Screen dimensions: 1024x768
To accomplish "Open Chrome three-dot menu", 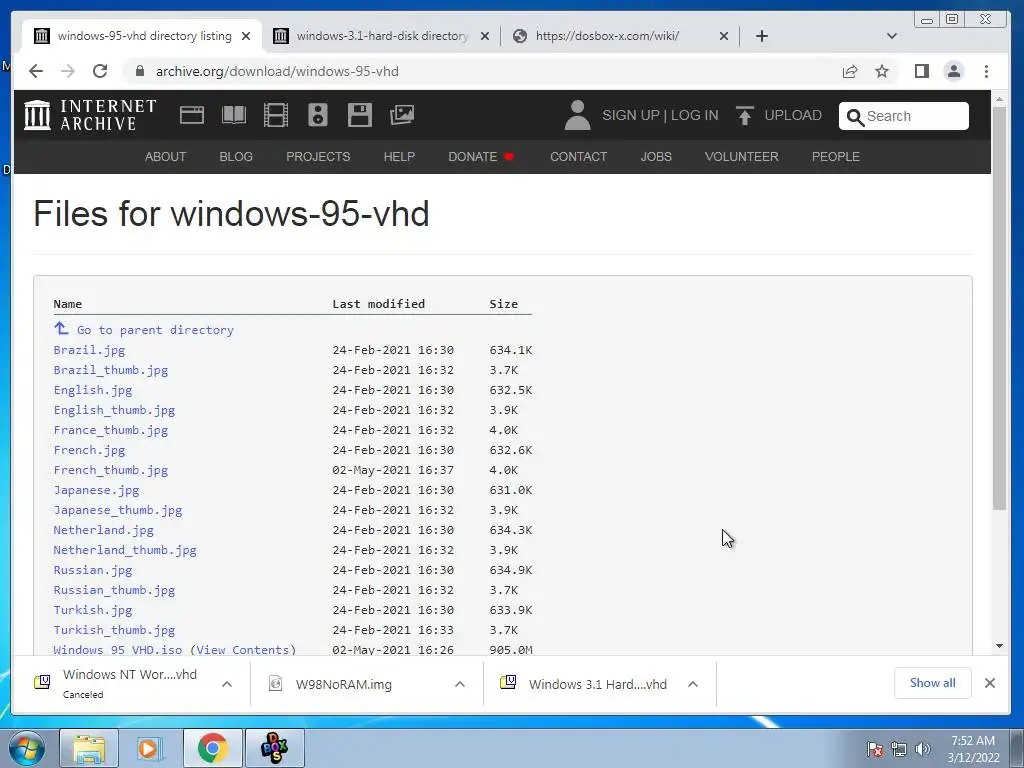I will (986, 71).
